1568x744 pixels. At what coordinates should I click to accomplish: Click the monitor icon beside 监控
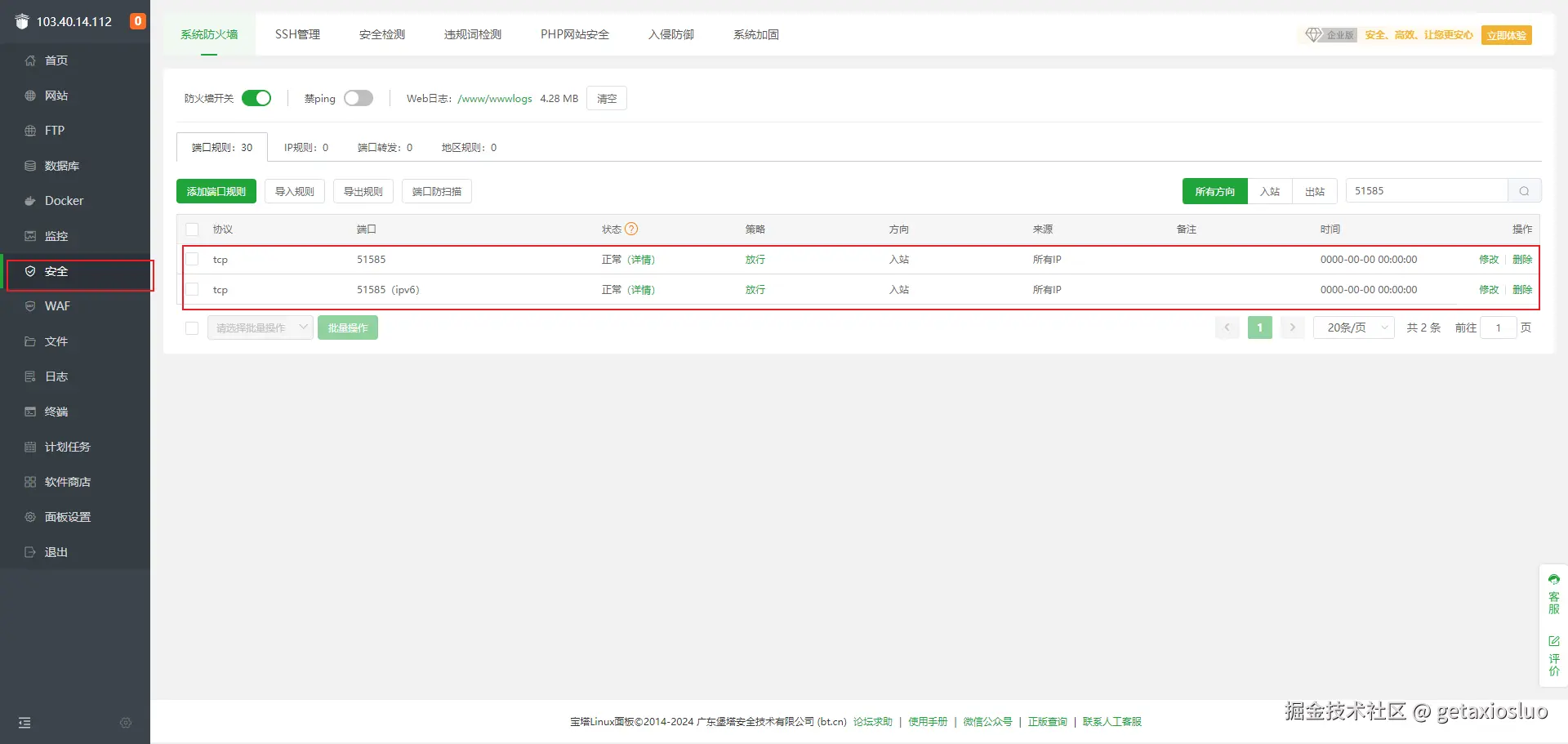click(x=30, y=236)
